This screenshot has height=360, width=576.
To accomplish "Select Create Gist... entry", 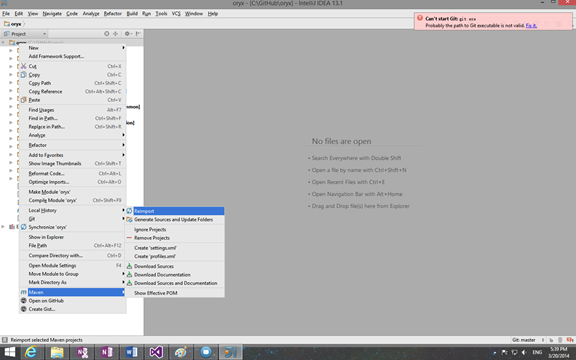I will [x=72, y=309].
